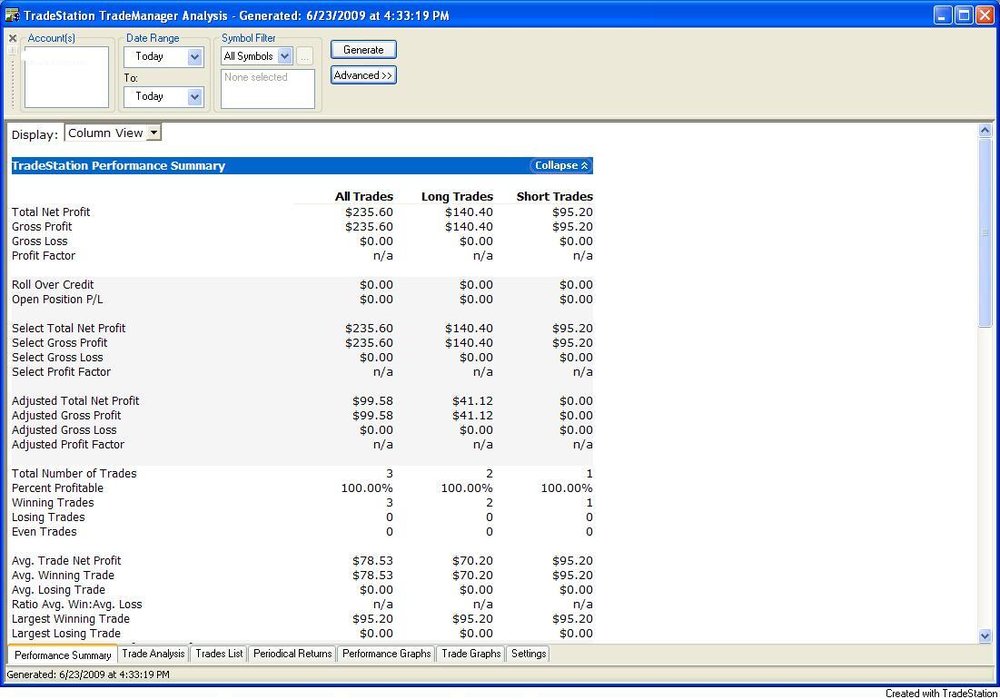Click the scrollbar down arrow of the report
1000x699 pixels.
(985, 636)
